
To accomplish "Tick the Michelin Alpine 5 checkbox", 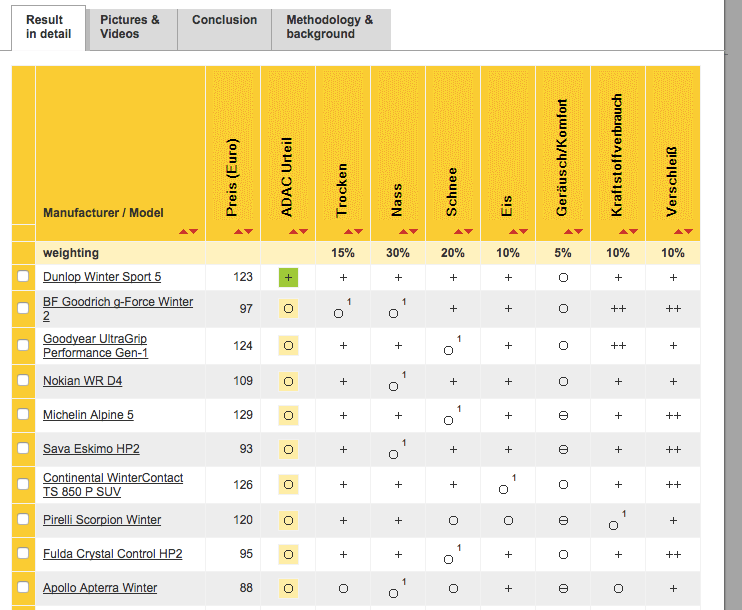I will point(23,414).
